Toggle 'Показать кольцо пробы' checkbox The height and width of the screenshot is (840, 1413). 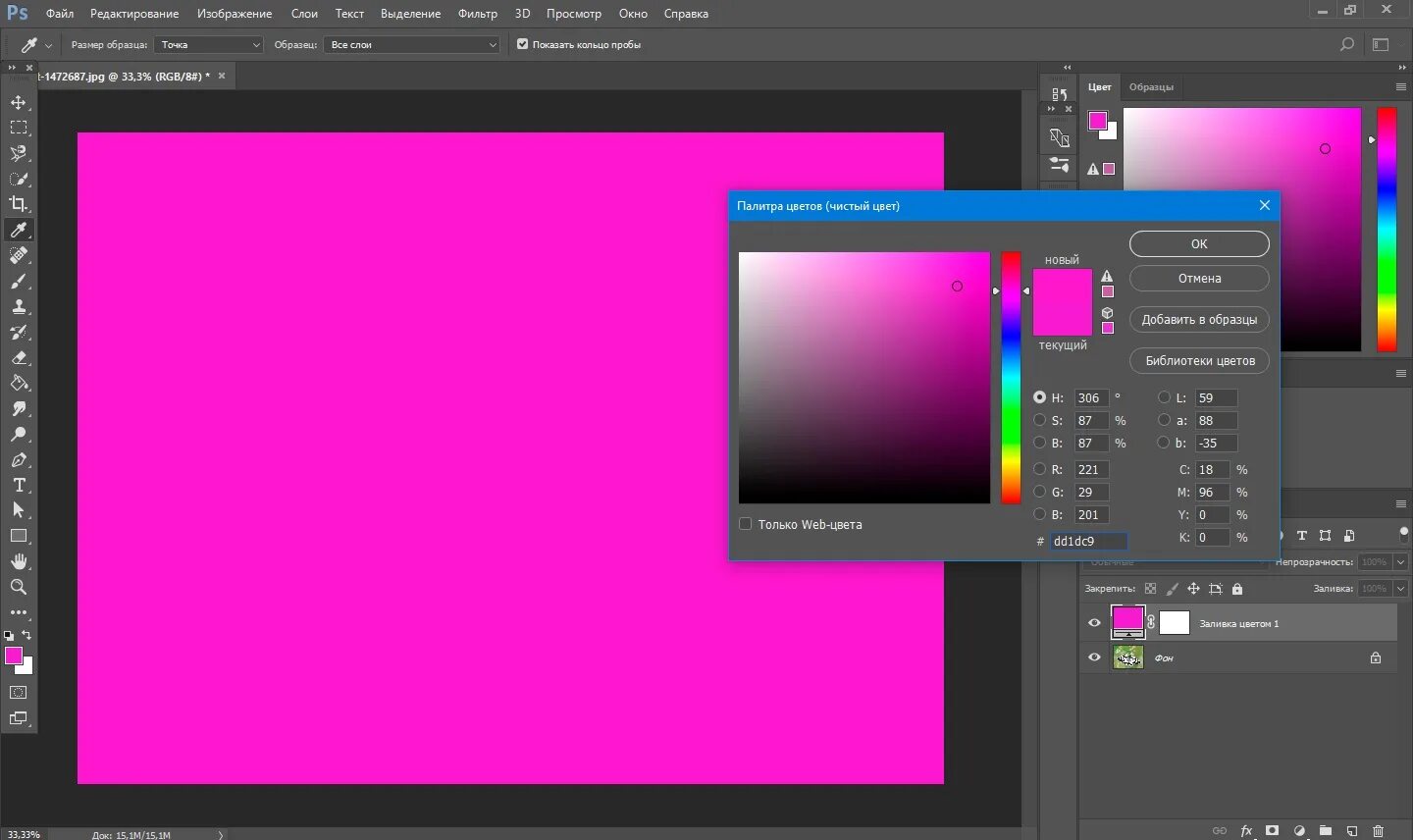(522, 44)
